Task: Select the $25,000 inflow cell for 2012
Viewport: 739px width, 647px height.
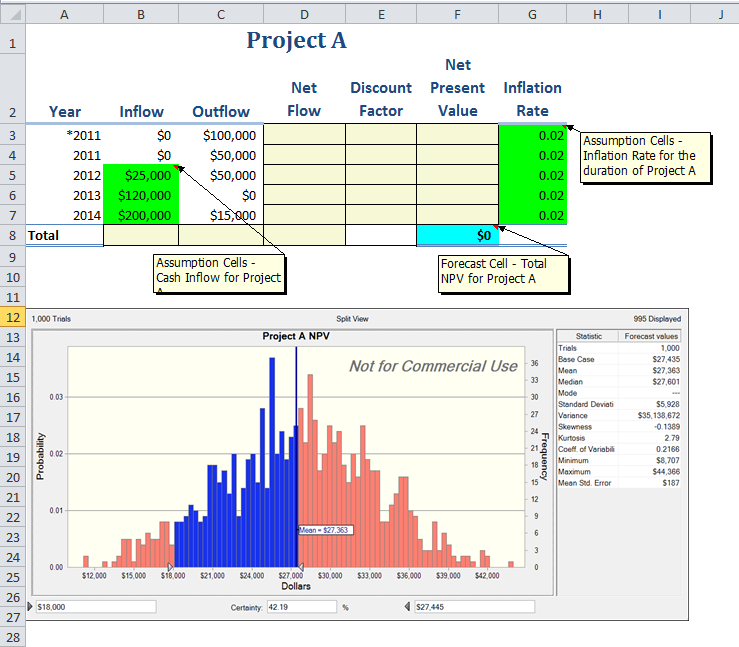Action: point(141,175)
